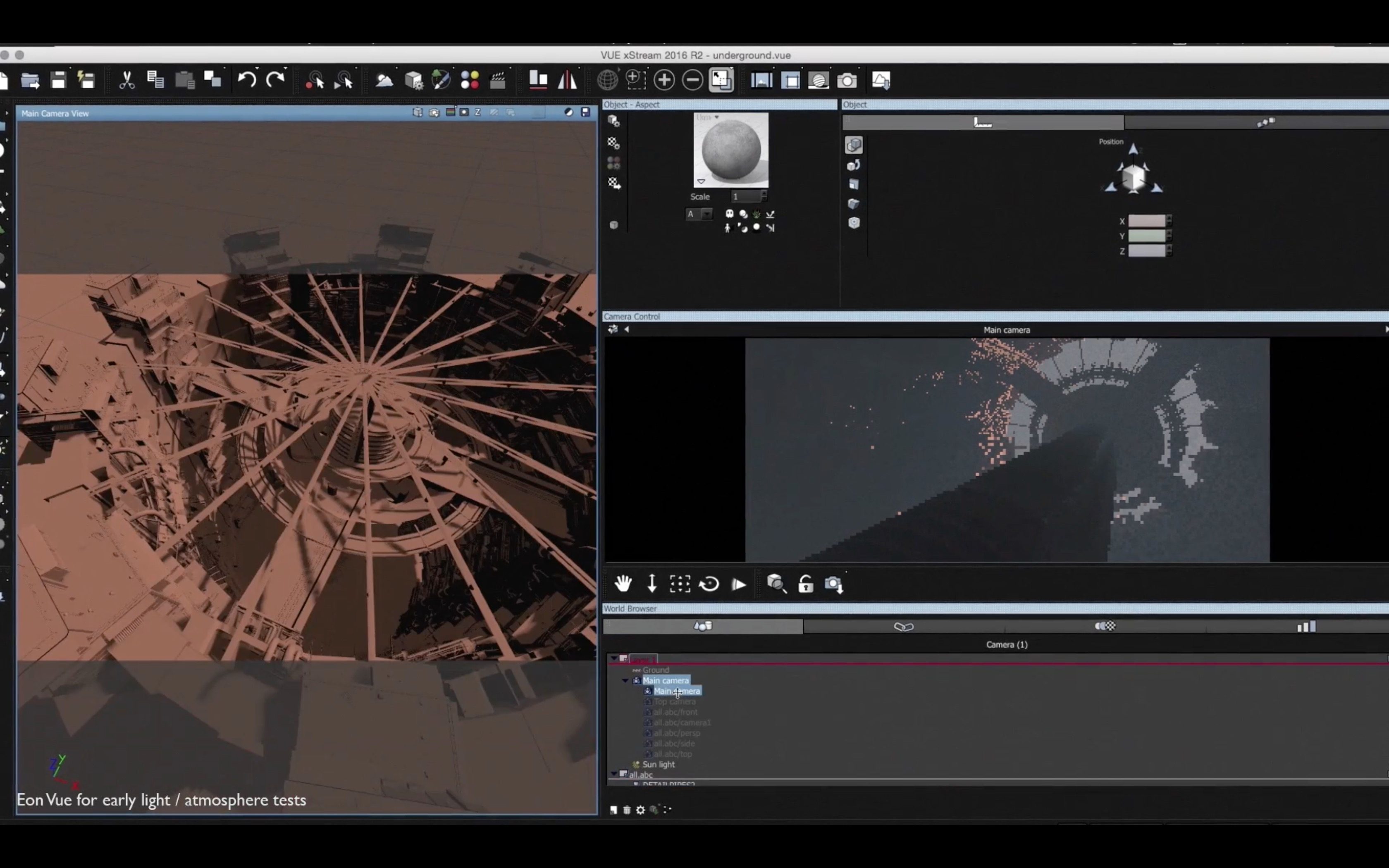Collapse the Main camera group in tree

pos(625,681)
